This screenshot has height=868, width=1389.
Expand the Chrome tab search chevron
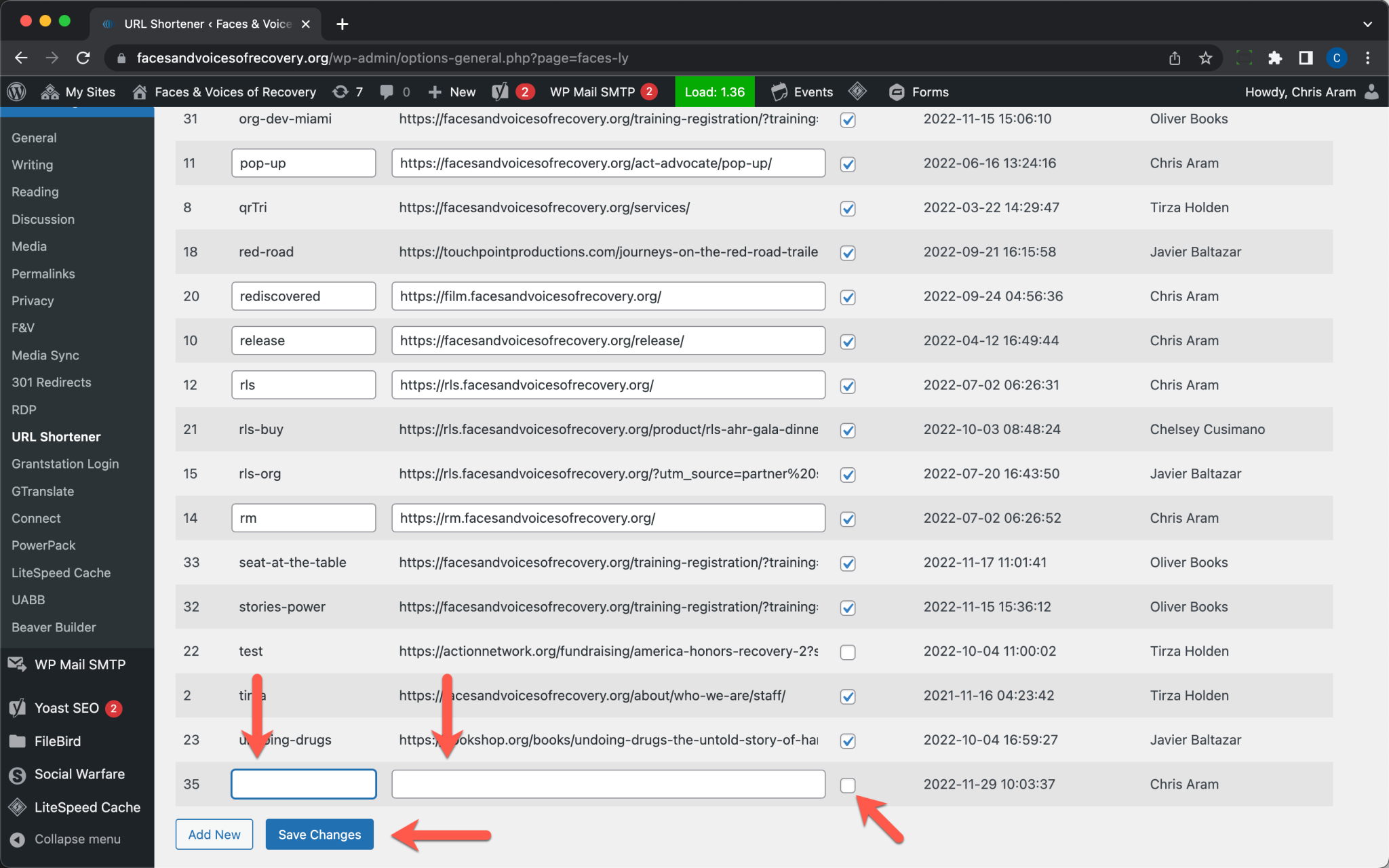pyautogui.click(x=1367, y=24)
